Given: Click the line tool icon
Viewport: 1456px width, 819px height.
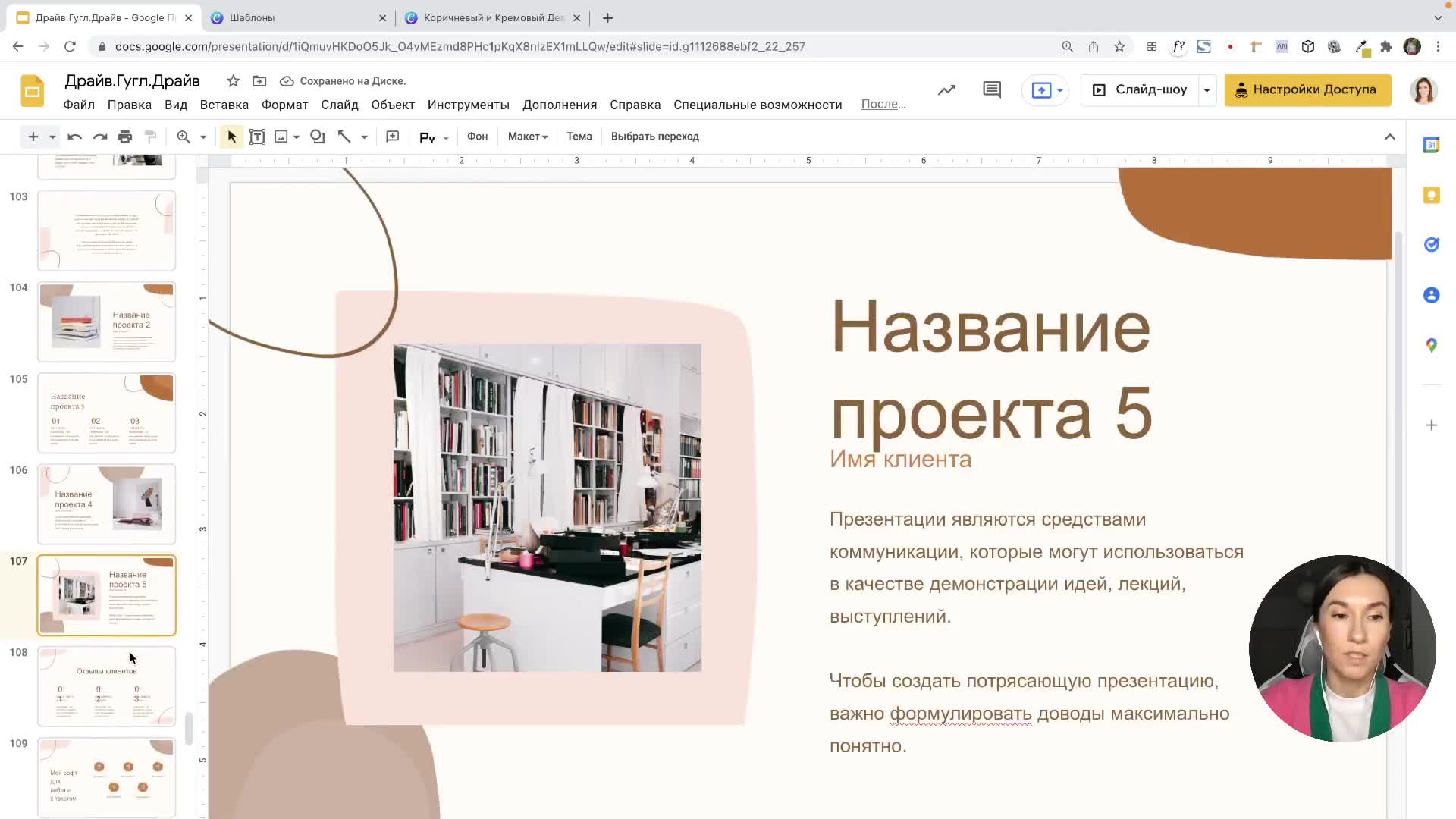Looking at the screenshot, I should tap(344, 136).
